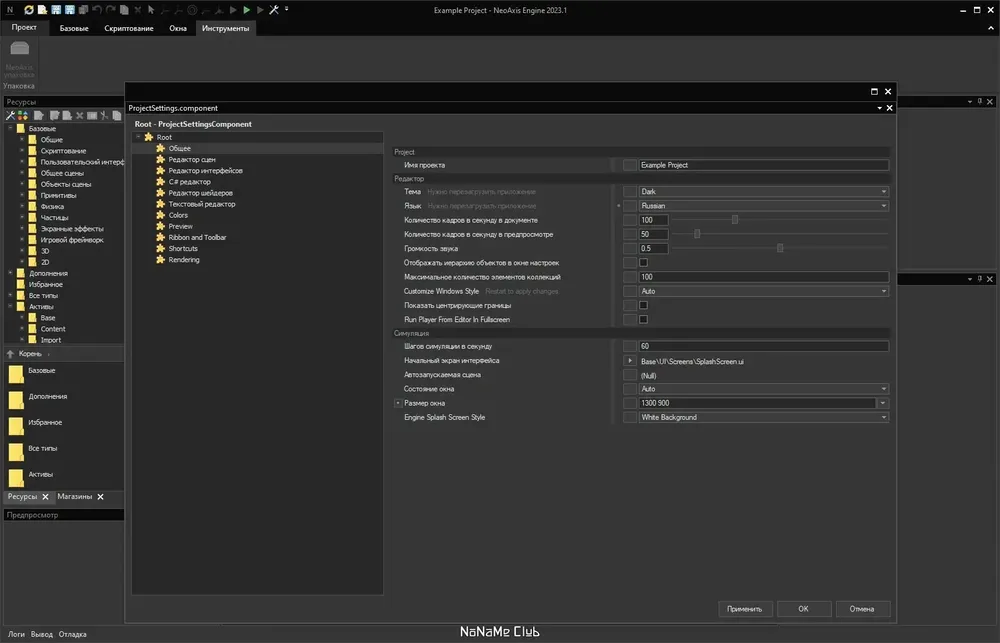This screenshot has width=1000, height=643.
Task: Click the green Play button in top toolbar
Action: pos(246,10)
